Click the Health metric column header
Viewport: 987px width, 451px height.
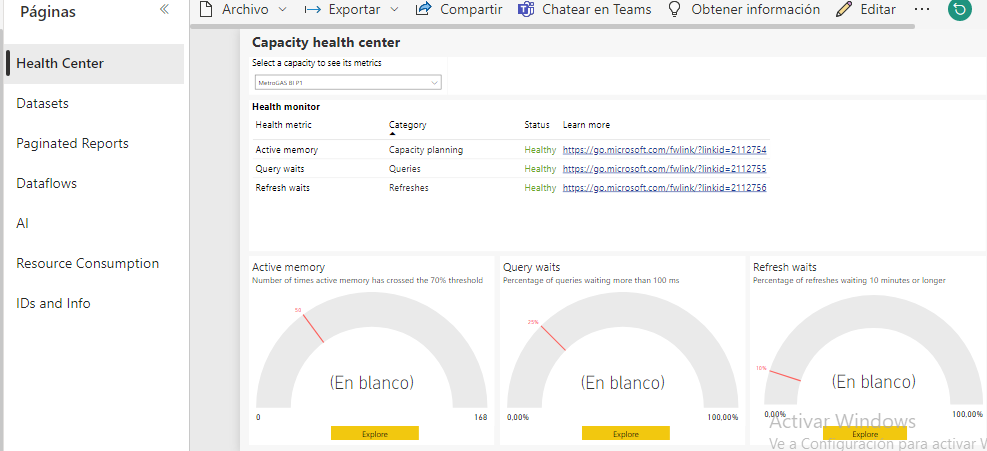tap(283, 125)
